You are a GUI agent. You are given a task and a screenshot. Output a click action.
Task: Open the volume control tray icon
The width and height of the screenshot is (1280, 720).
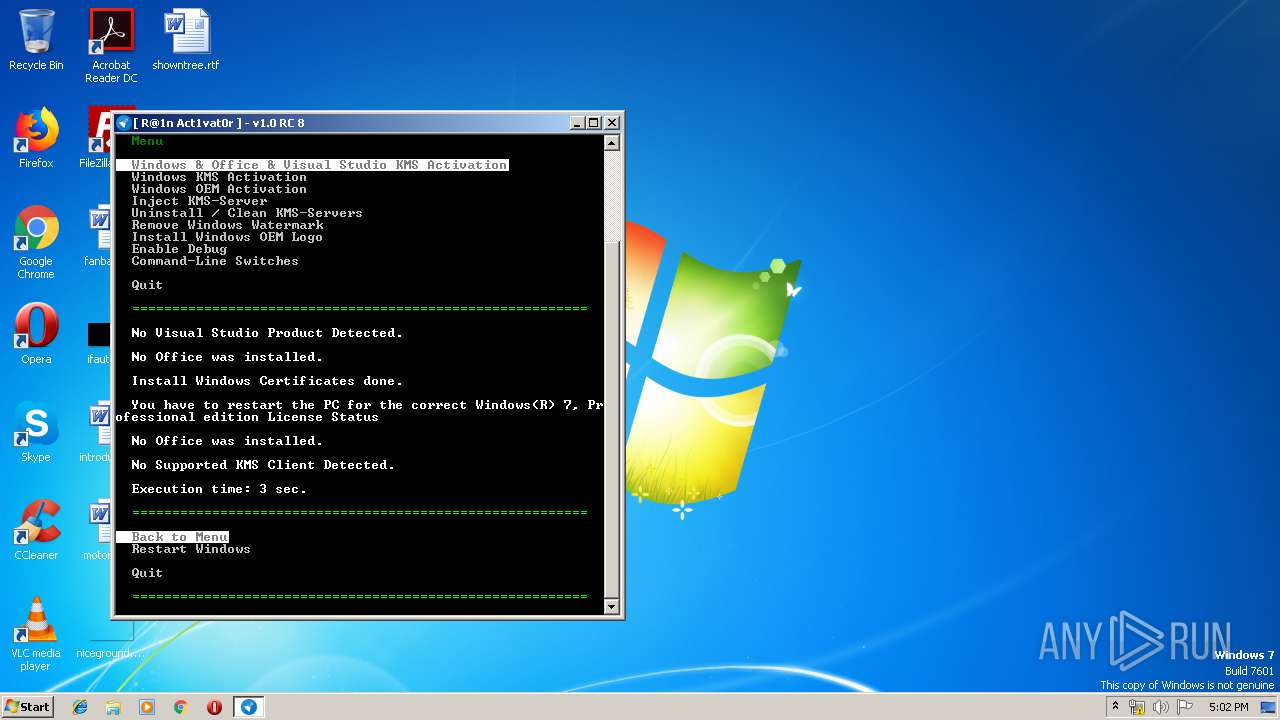pos(1161,707)
